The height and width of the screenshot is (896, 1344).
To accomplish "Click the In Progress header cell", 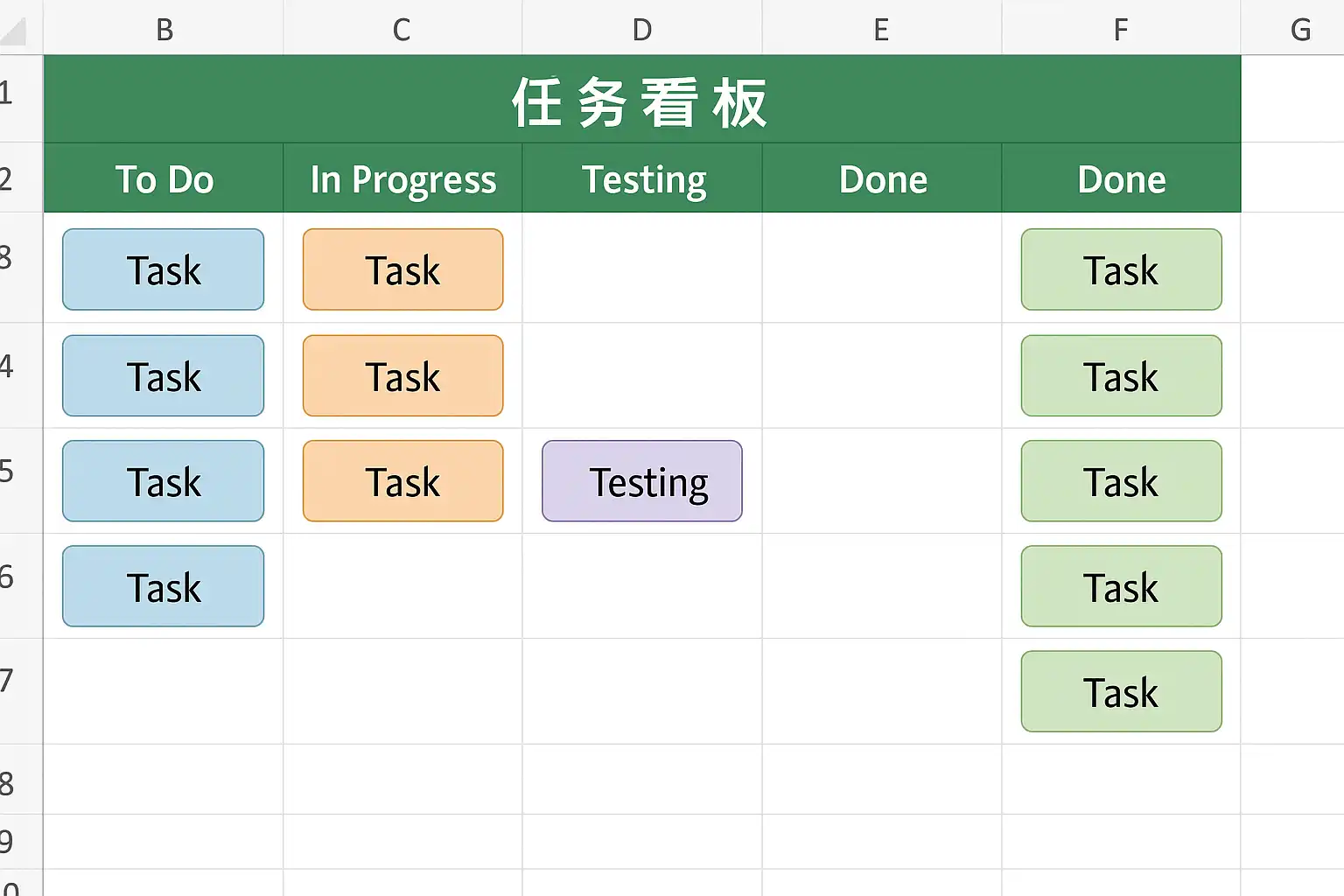I will pos(402,179).
